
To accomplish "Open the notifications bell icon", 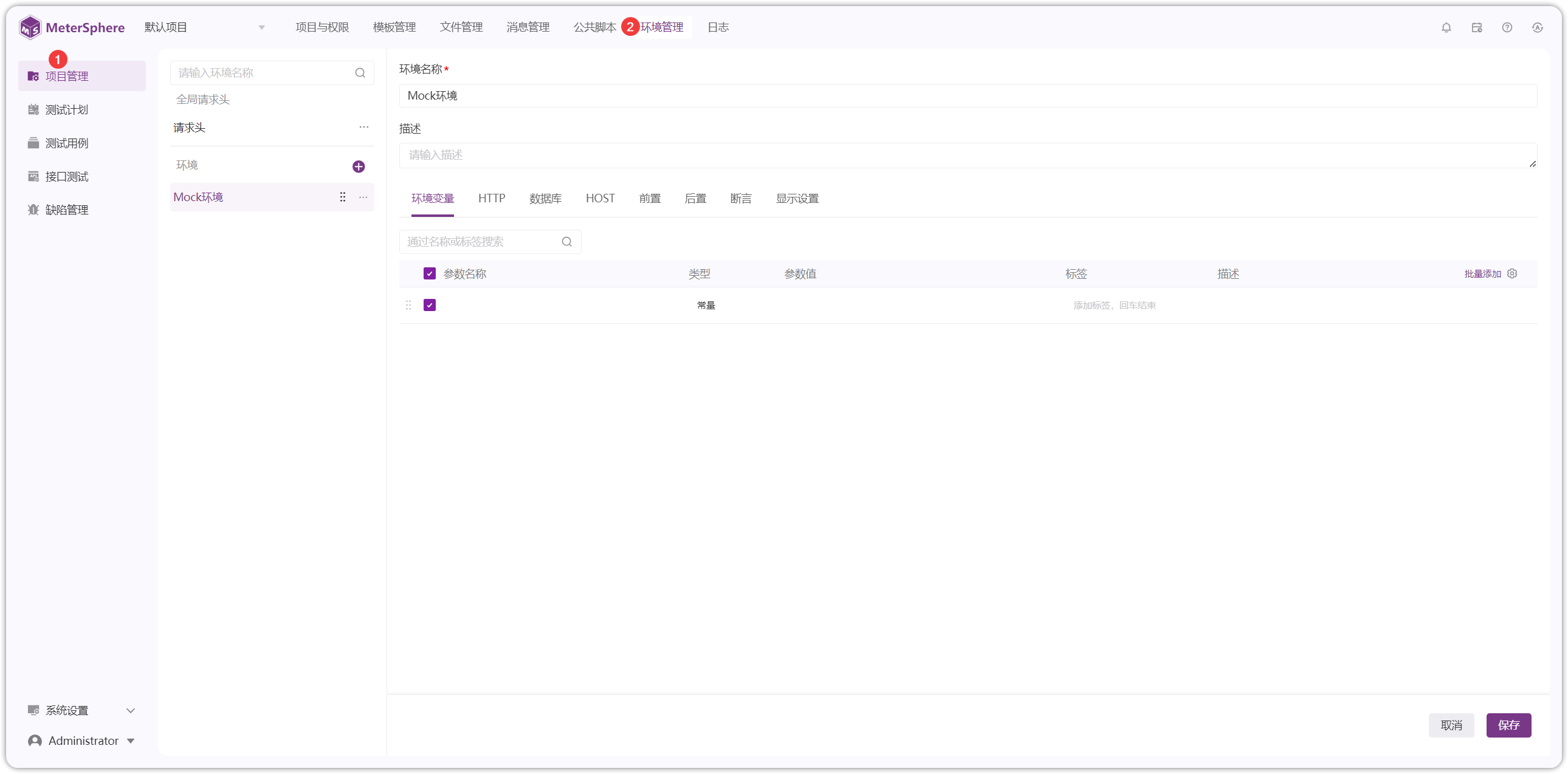I will (x=1446, y=27).
